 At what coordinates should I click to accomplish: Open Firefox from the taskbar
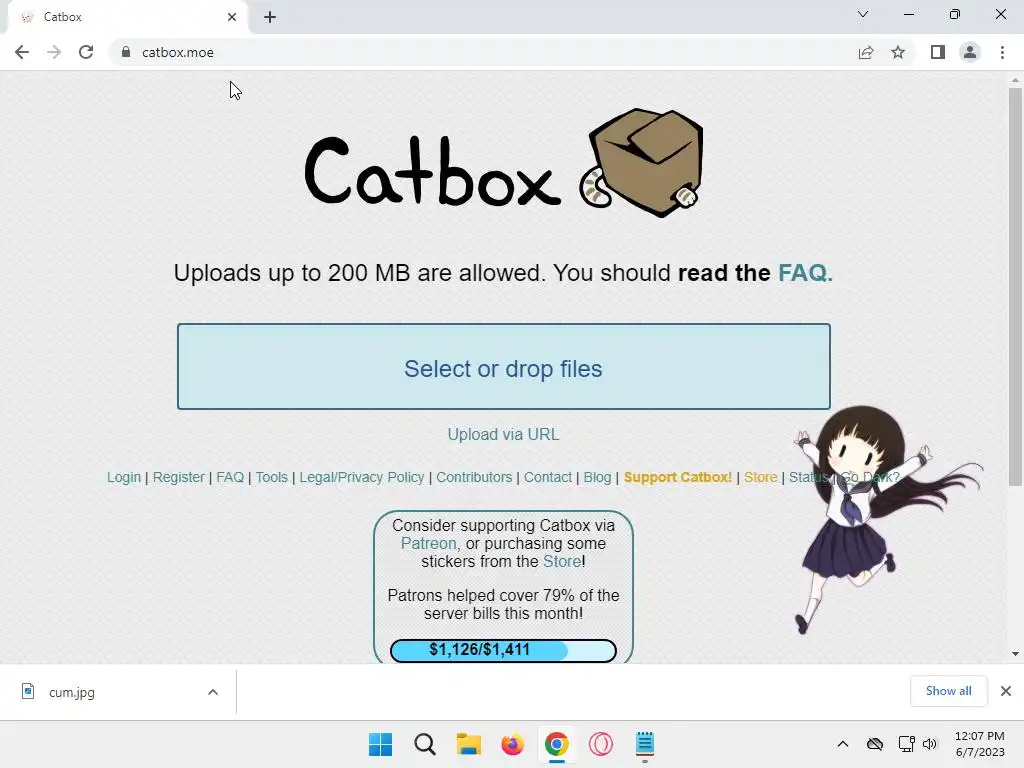(x=513, y=744)
